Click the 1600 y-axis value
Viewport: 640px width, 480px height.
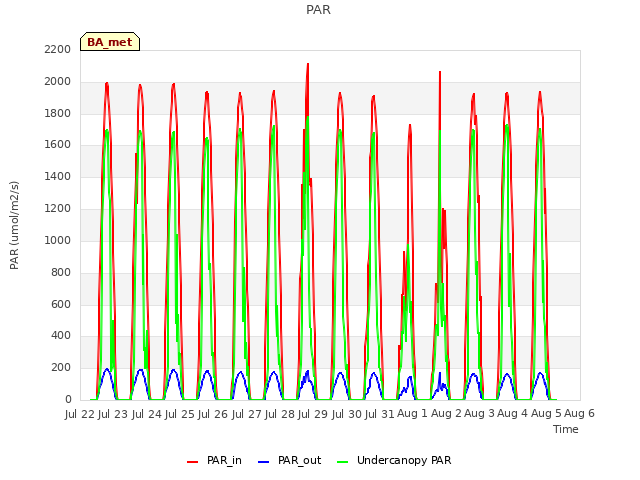pos(58,145)
